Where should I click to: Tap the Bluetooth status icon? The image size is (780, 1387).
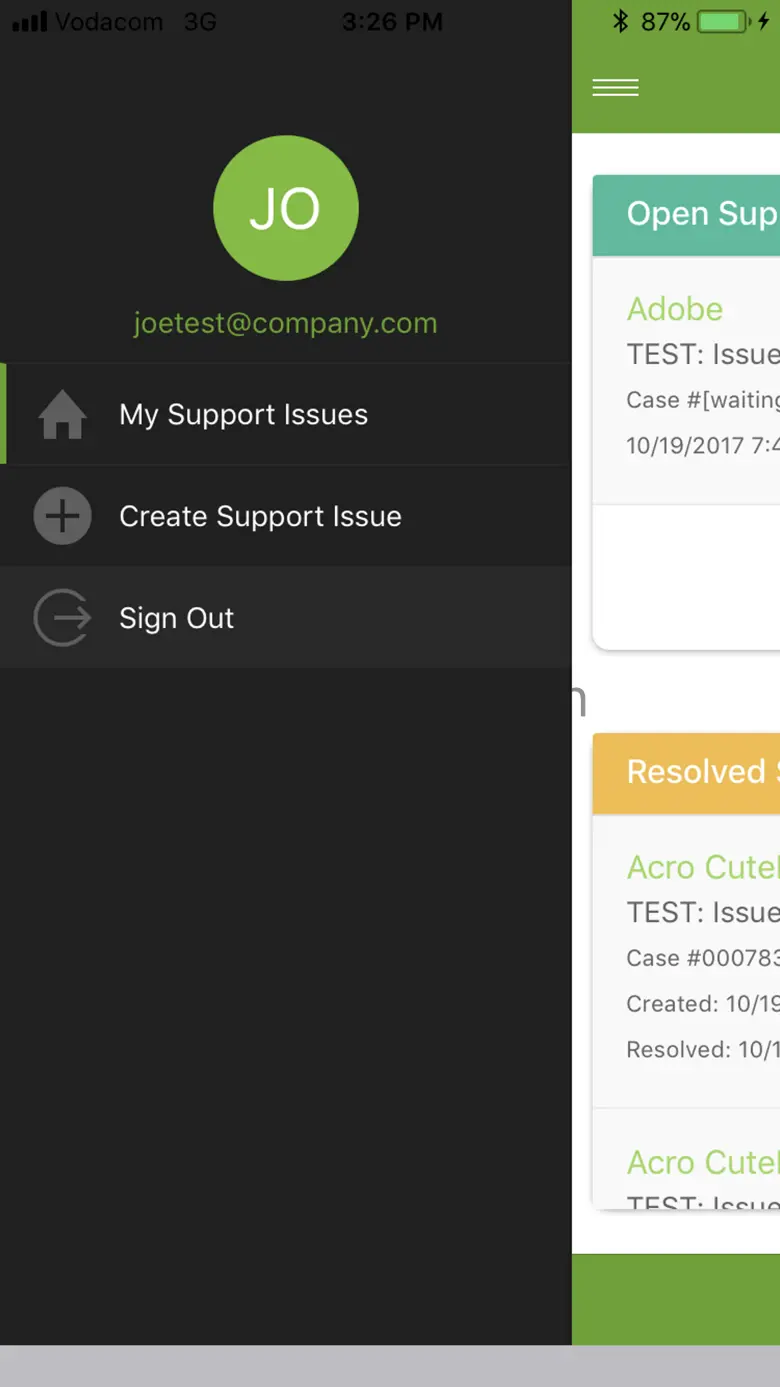pyautogui.click(x=620, y=22)
